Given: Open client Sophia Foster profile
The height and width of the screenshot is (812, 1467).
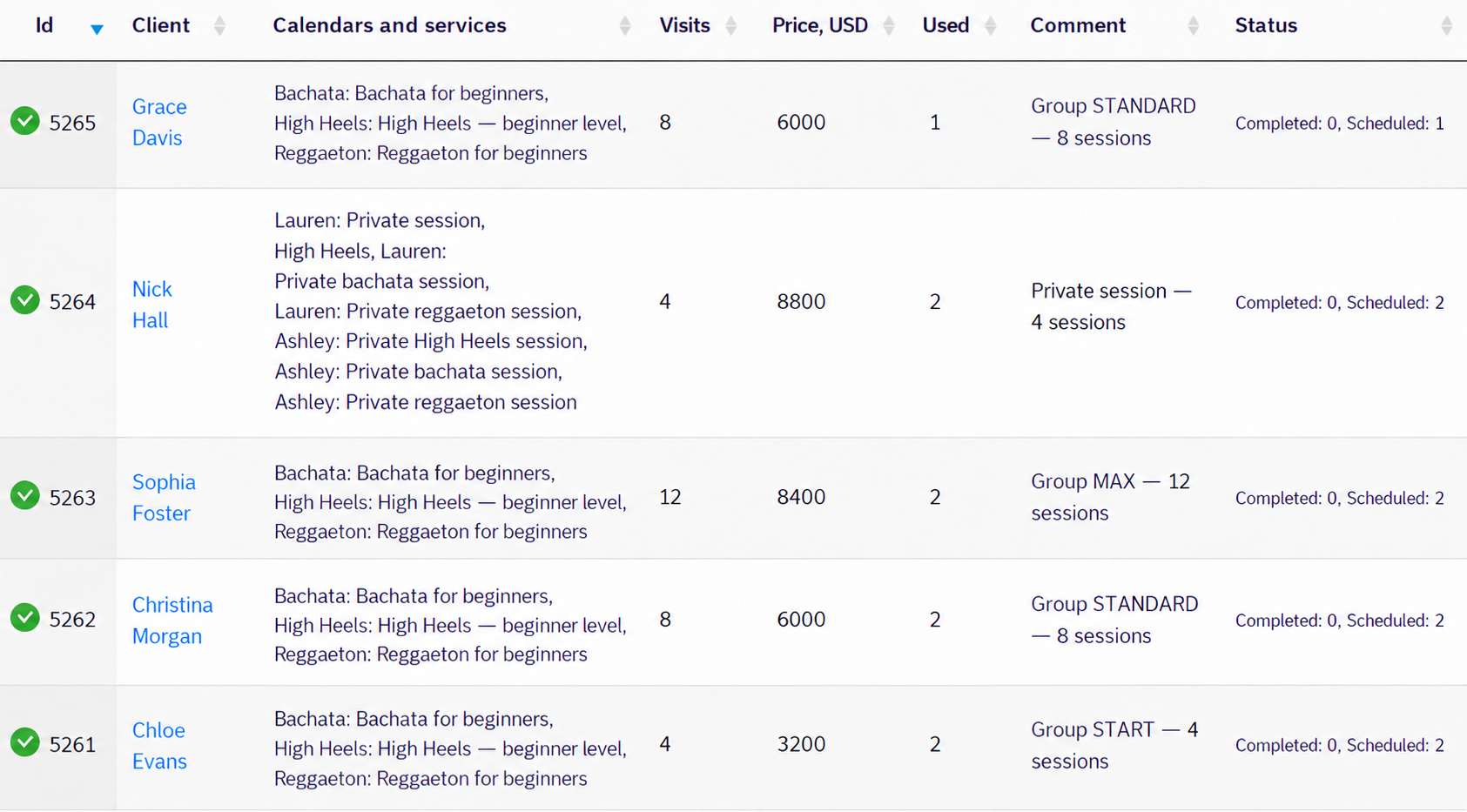Looking at the screenshot, I should (x=164, y=497).
